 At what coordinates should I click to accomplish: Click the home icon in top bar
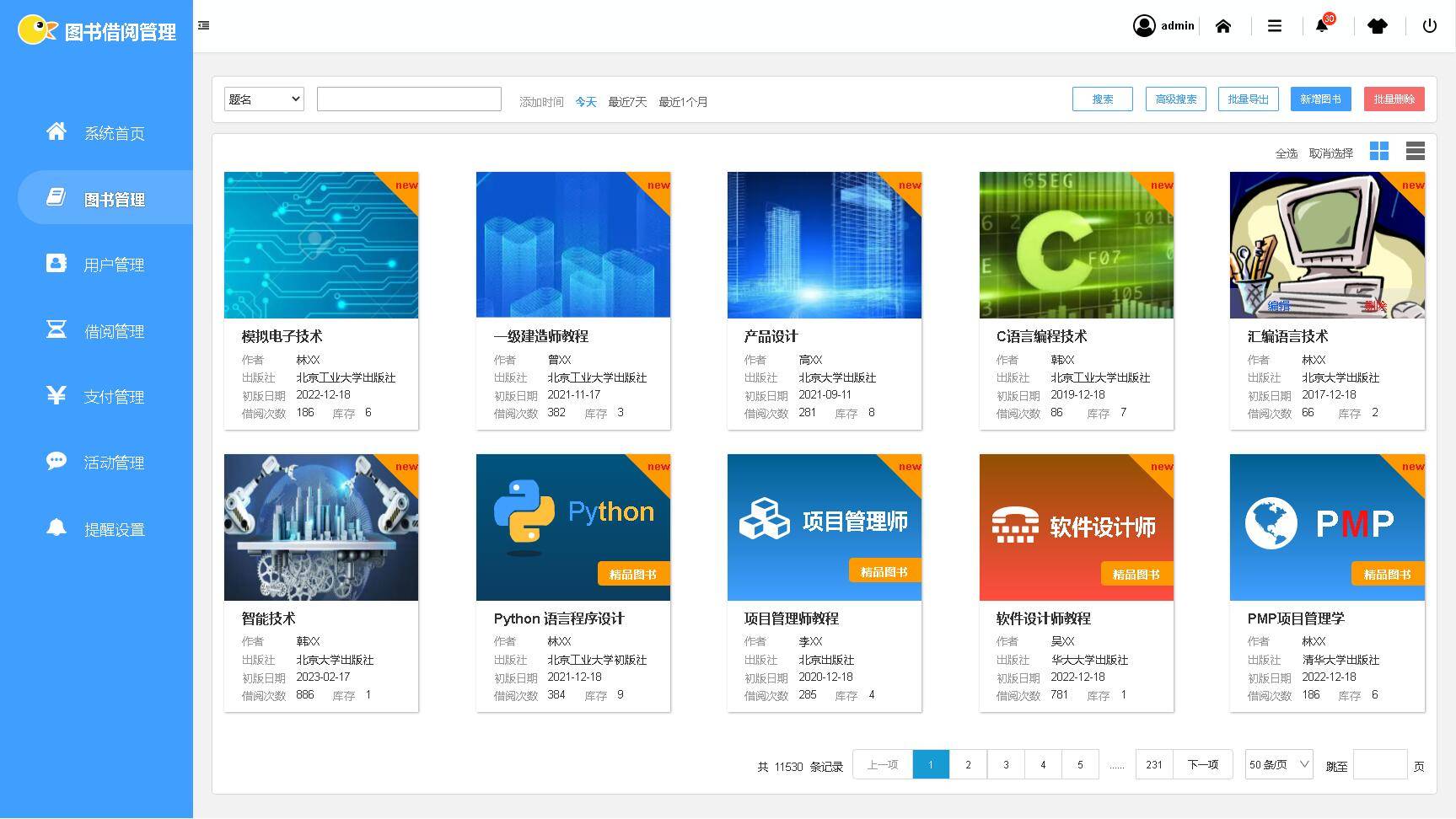(1223, 26)
